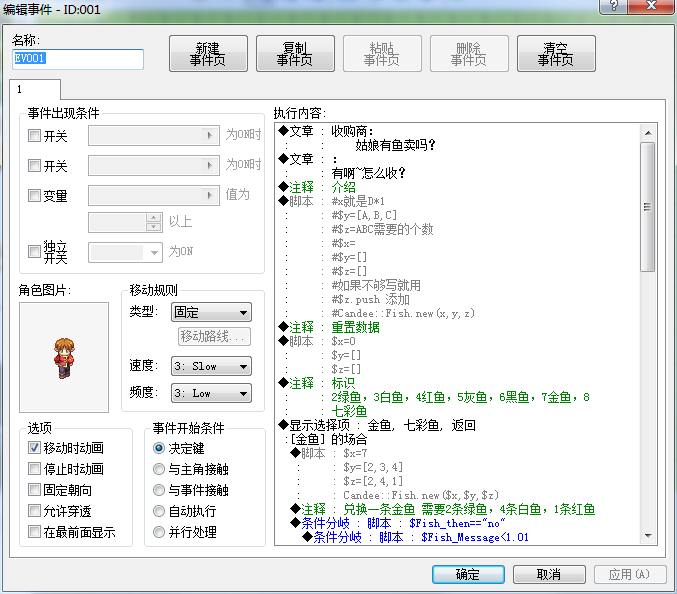
Task: Enable the 变量 condition checkbox
Action: coord(34,196)
